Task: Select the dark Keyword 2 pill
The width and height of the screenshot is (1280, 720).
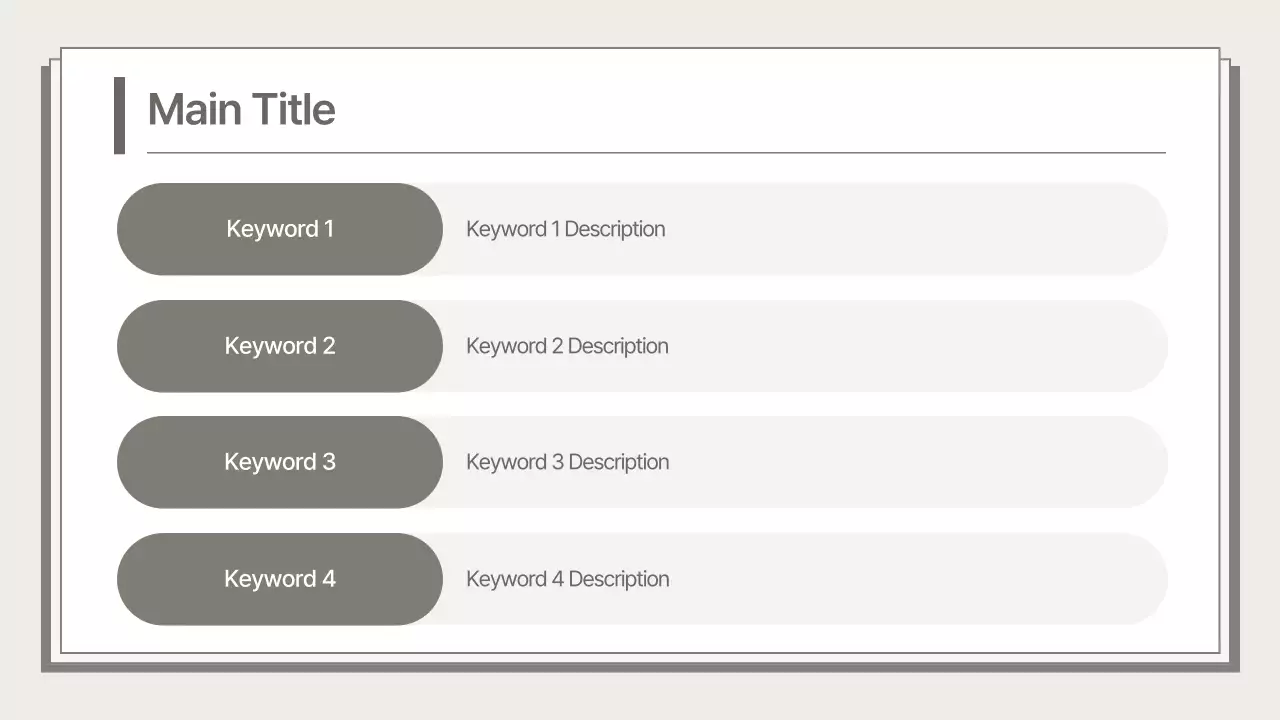Action: (x=280, y=346)
